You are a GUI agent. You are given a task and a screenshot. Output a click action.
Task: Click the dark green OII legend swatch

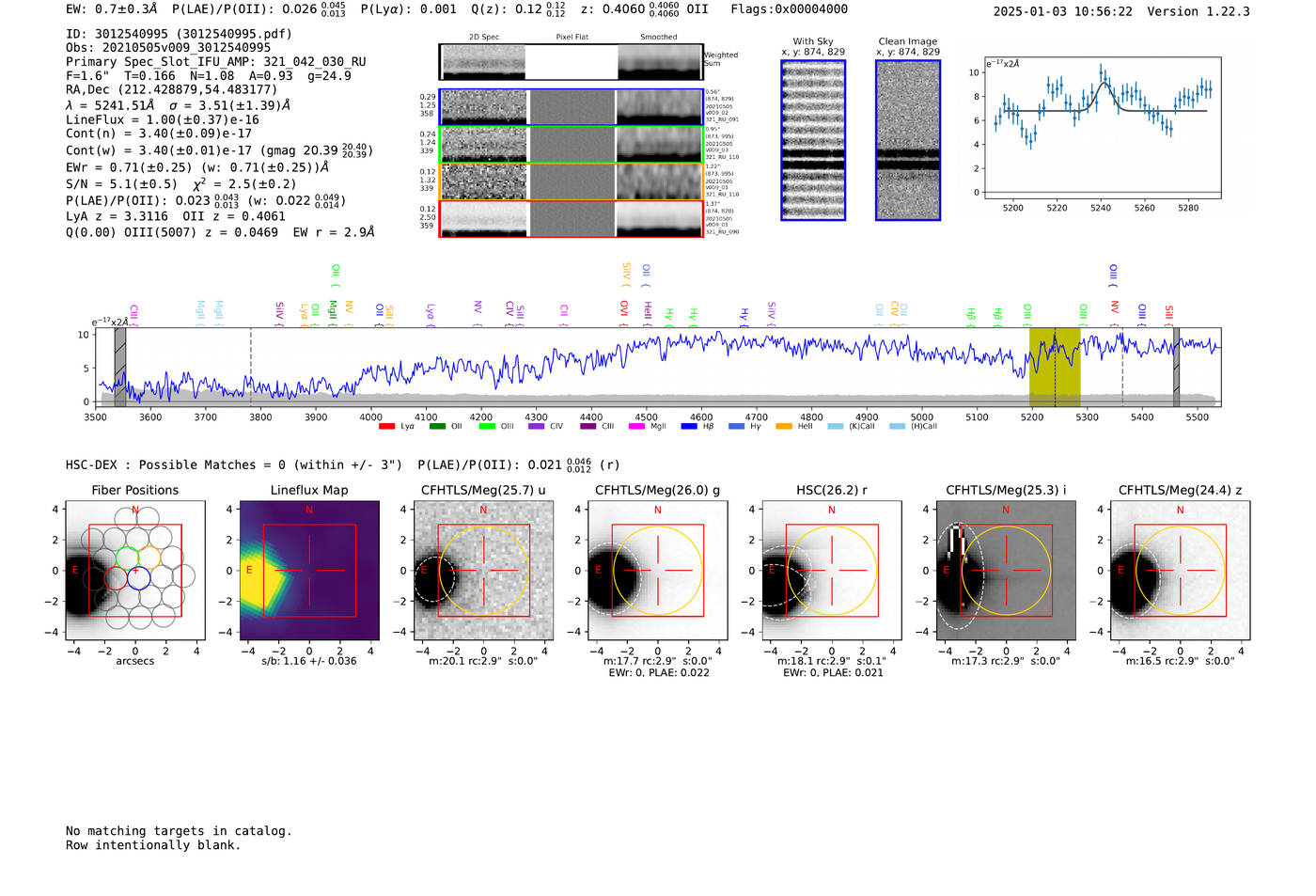tap(437, 427)
